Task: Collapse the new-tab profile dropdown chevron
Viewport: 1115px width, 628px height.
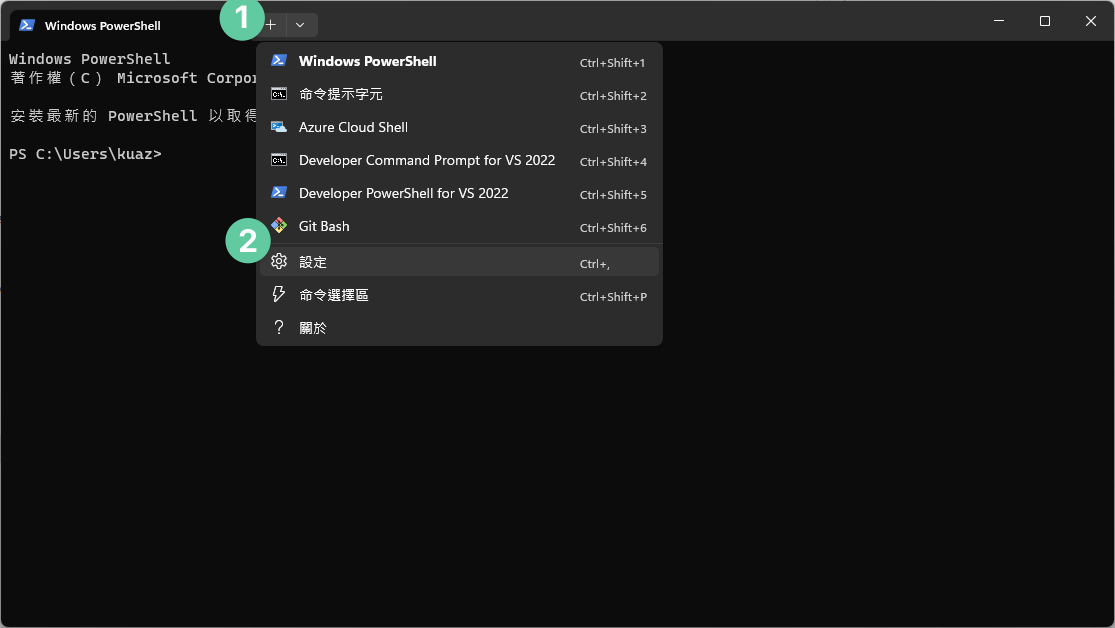Action: click(301, 25)
